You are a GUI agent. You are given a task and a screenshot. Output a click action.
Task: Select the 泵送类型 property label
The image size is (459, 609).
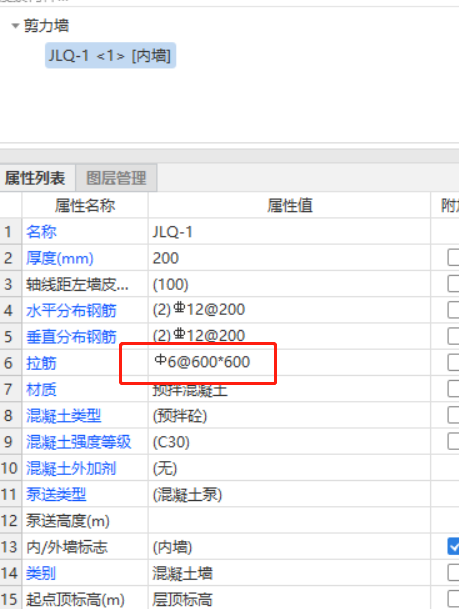click(x=56, y=494)
